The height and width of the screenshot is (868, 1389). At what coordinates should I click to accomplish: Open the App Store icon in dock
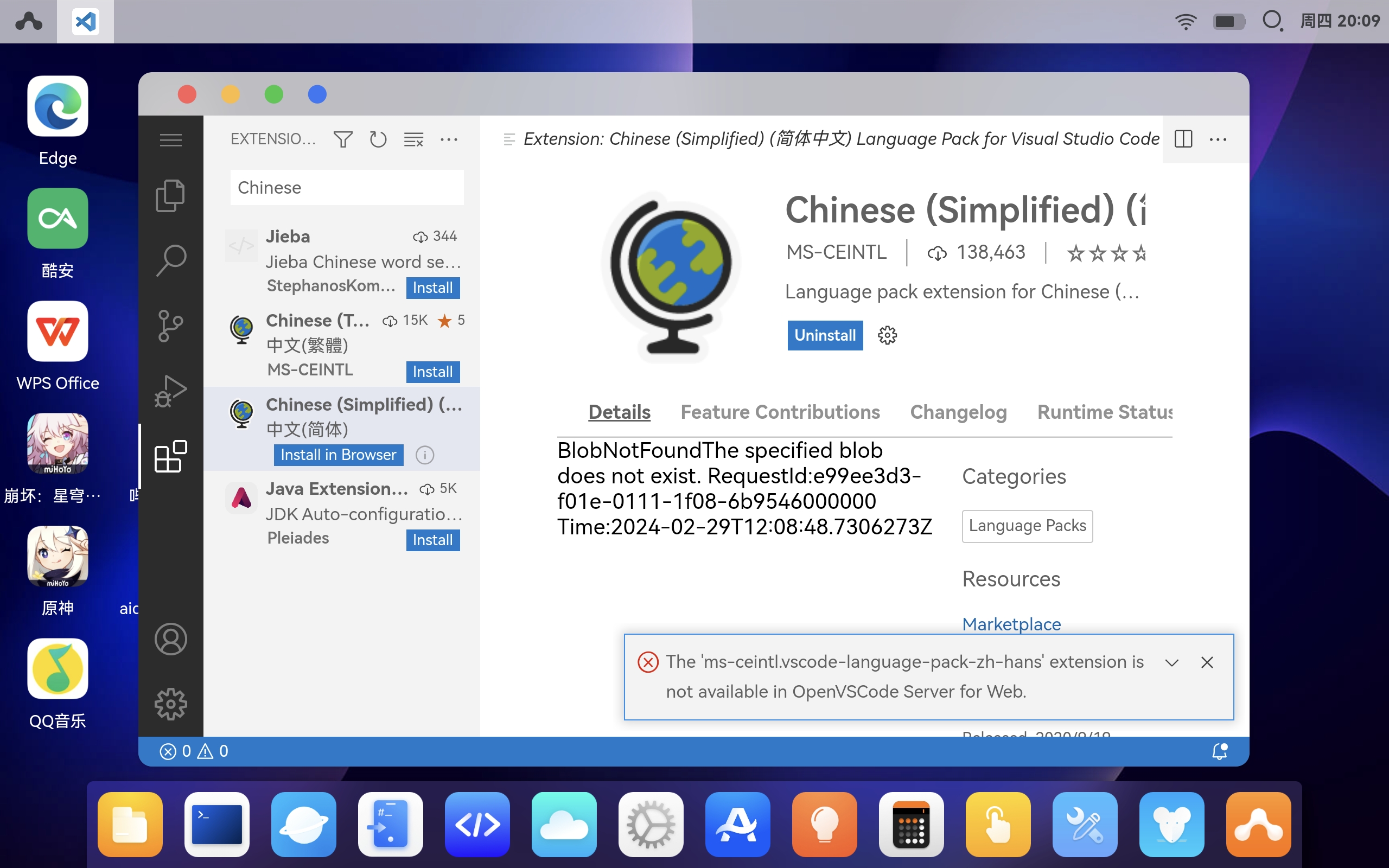point(737,825)
